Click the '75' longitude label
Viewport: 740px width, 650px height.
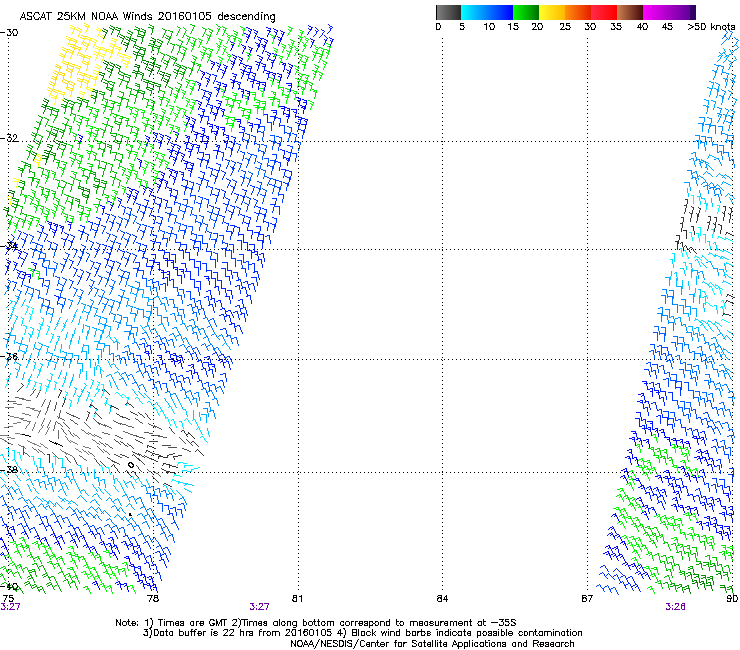(8, 599)
